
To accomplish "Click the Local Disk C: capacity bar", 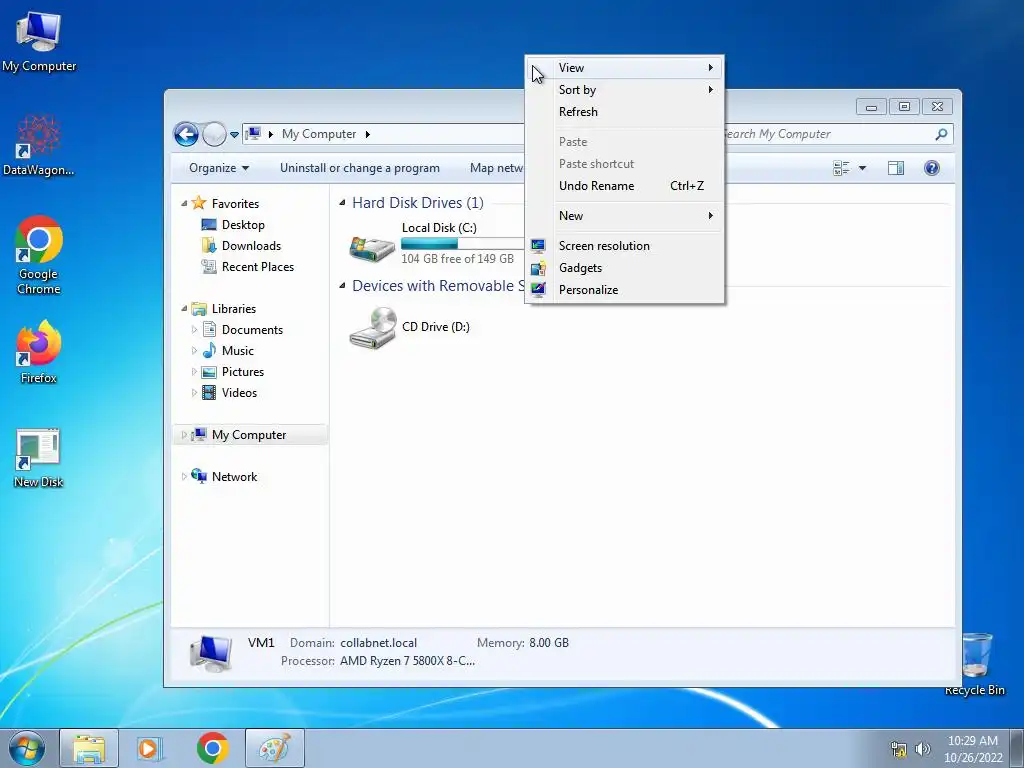I will 462,244.
